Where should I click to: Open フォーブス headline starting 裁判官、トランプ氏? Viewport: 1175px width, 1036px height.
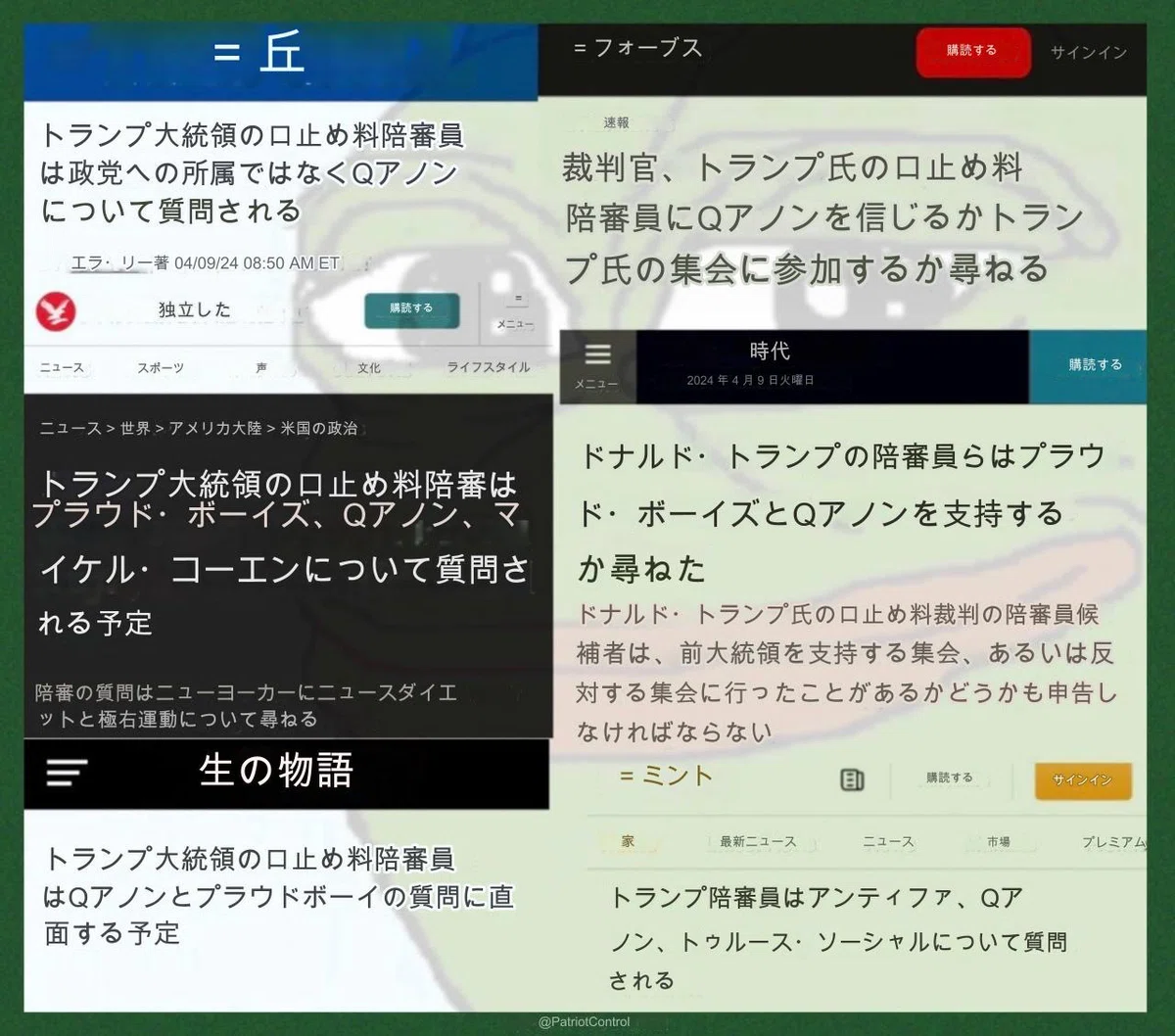click(x=822, y=217)
